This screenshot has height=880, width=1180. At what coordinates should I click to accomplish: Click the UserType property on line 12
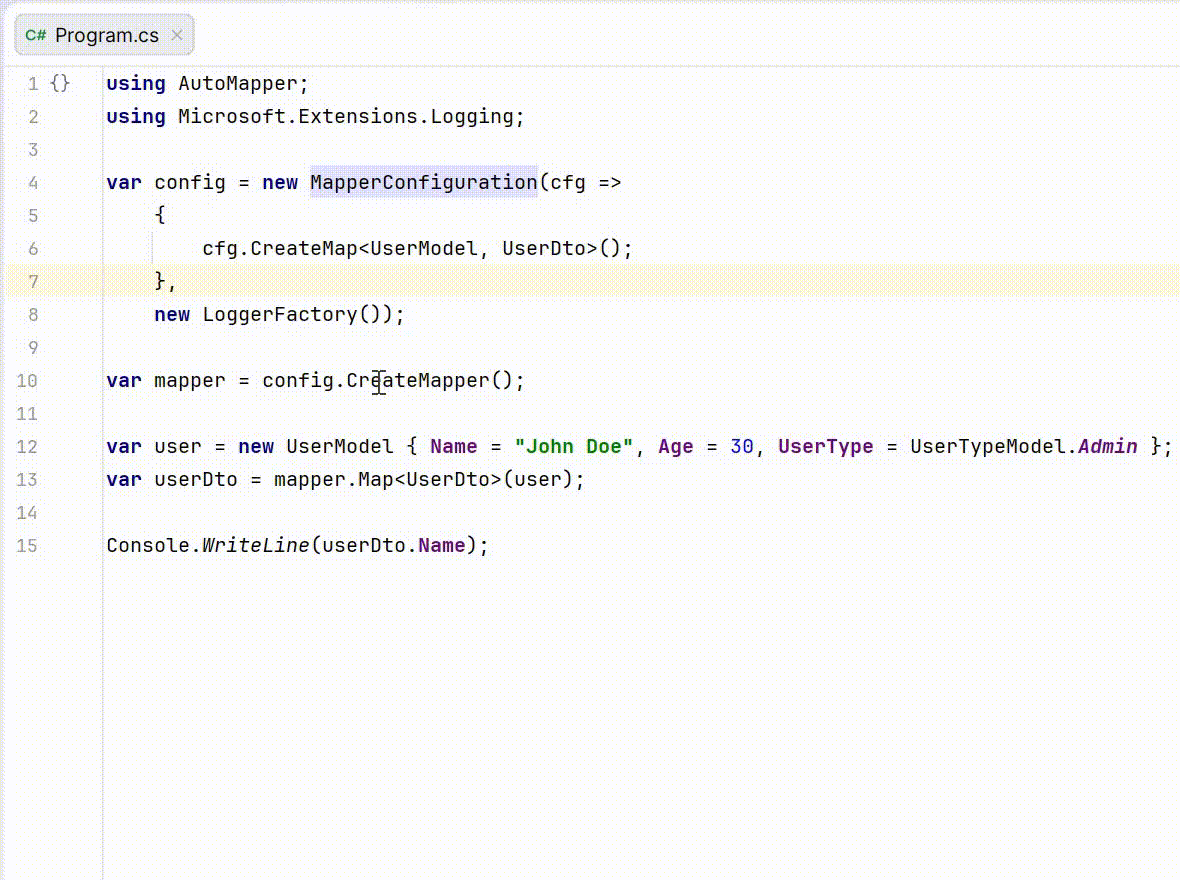[826, 446]
